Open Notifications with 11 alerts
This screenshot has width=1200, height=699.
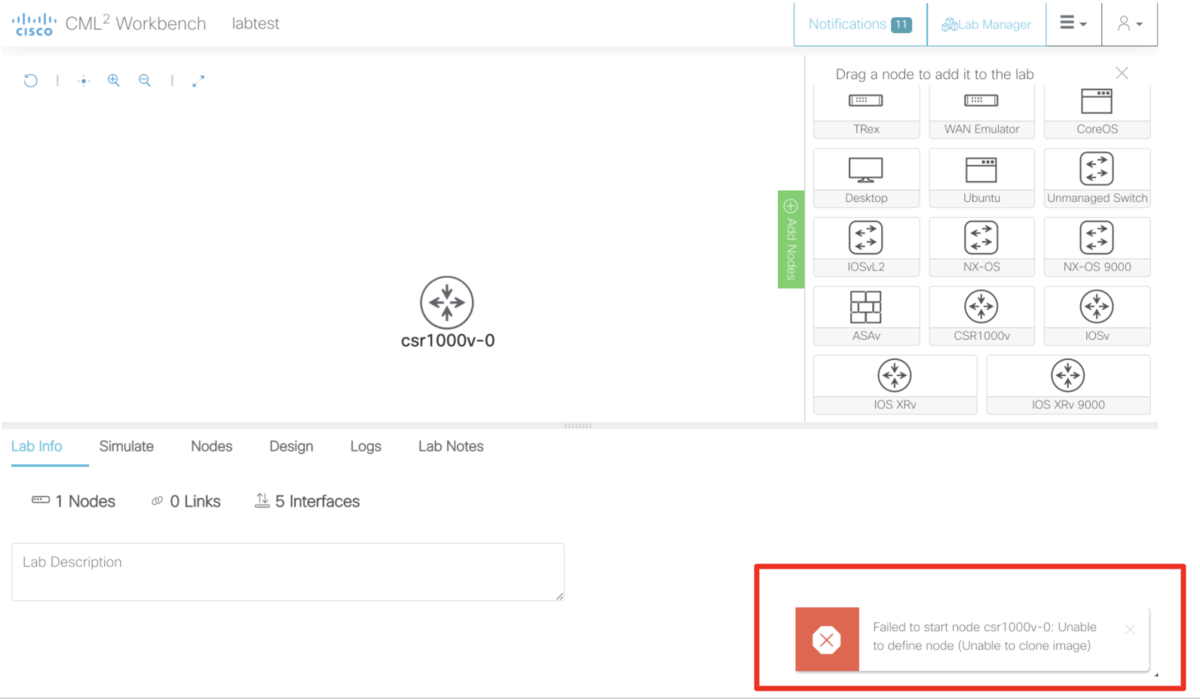[x=860, y=24]
